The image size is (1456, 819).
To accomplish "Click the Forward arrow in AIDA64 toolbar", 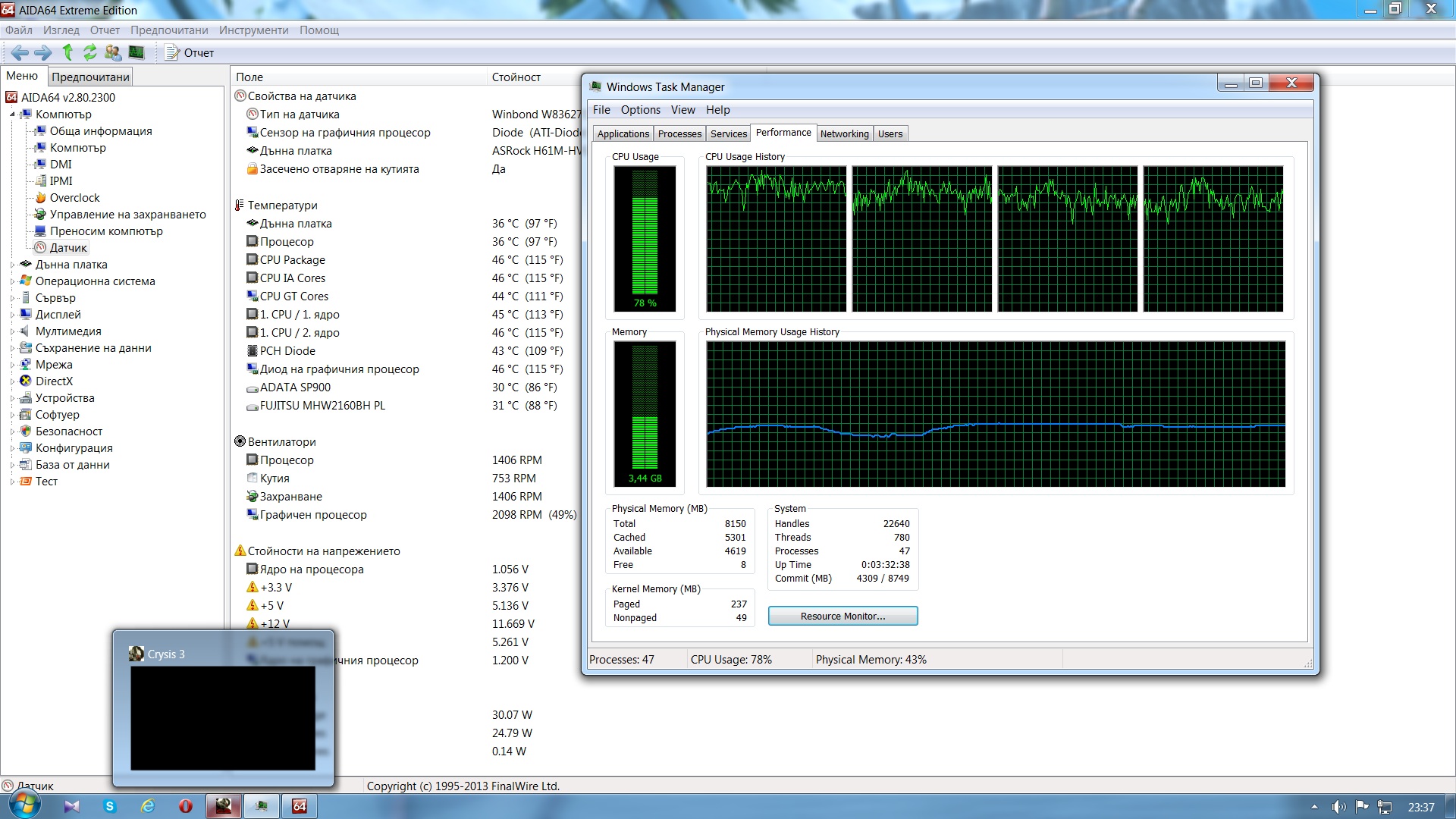I will [x=43, y=52].
